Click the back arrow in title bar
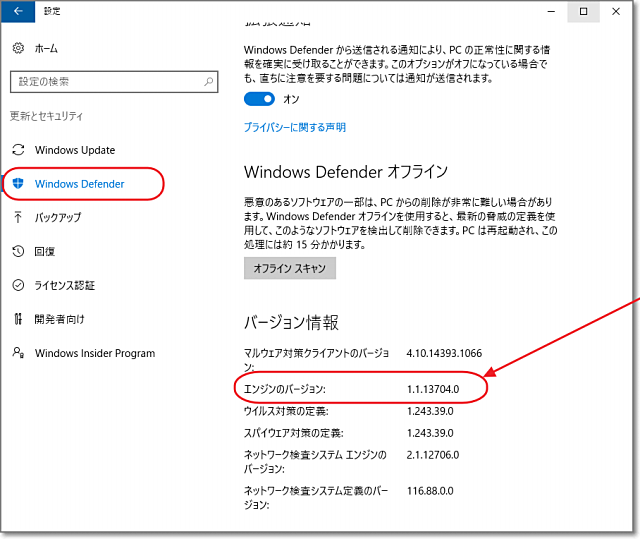 coord(17,11)
